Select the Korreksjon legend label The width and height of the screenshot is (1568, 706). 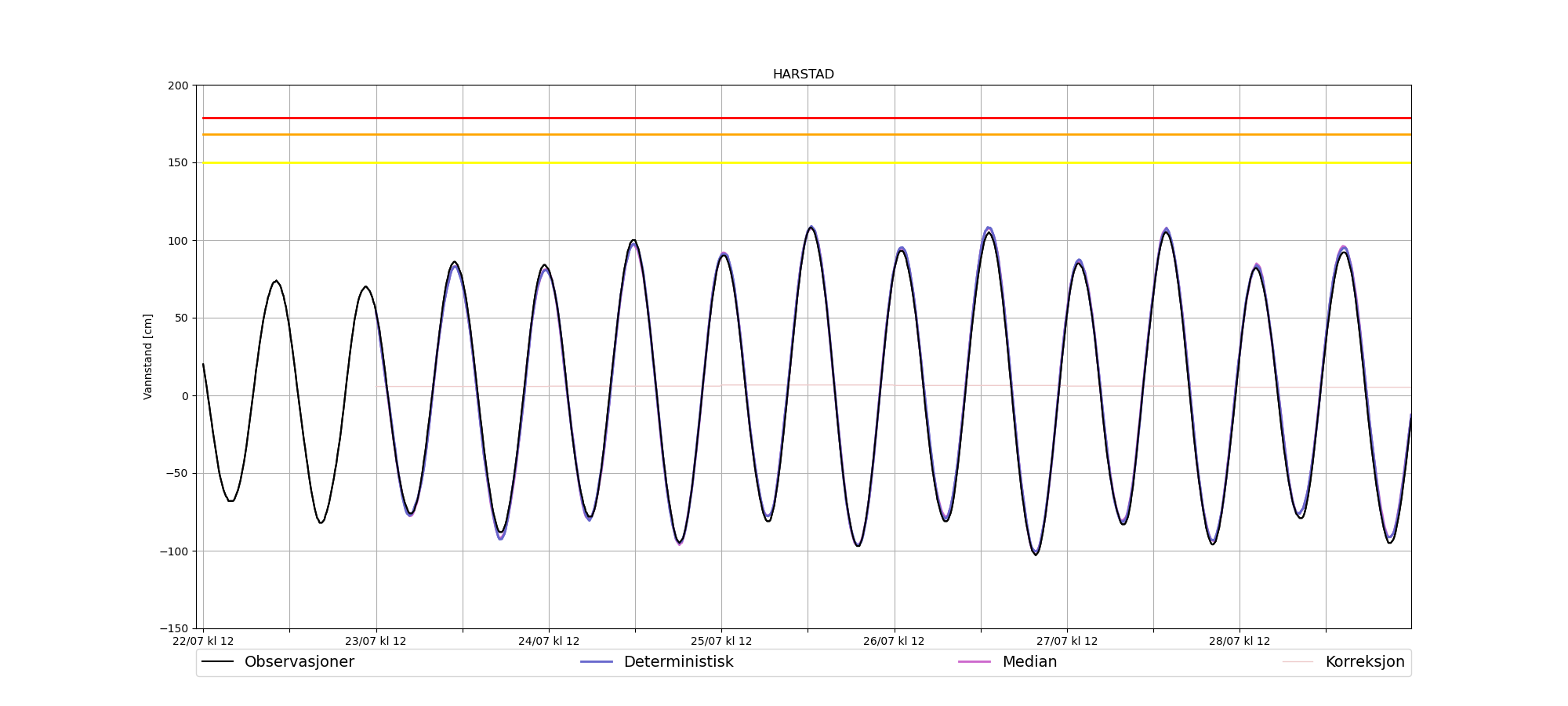pyautogui.click(x=1364, y=662)
